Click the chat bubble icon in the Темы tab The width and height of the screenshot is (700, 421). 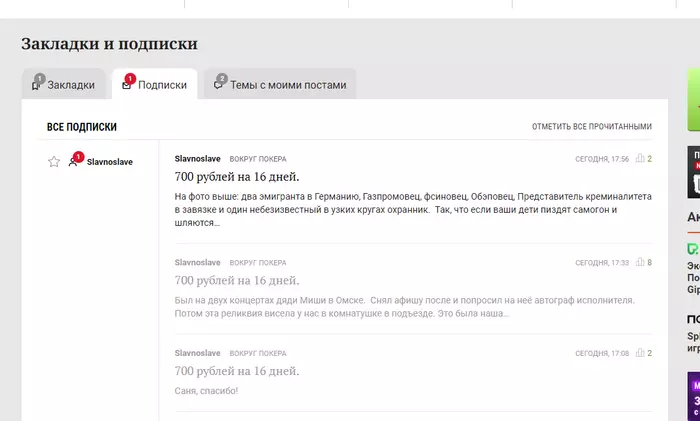[218, 85]
